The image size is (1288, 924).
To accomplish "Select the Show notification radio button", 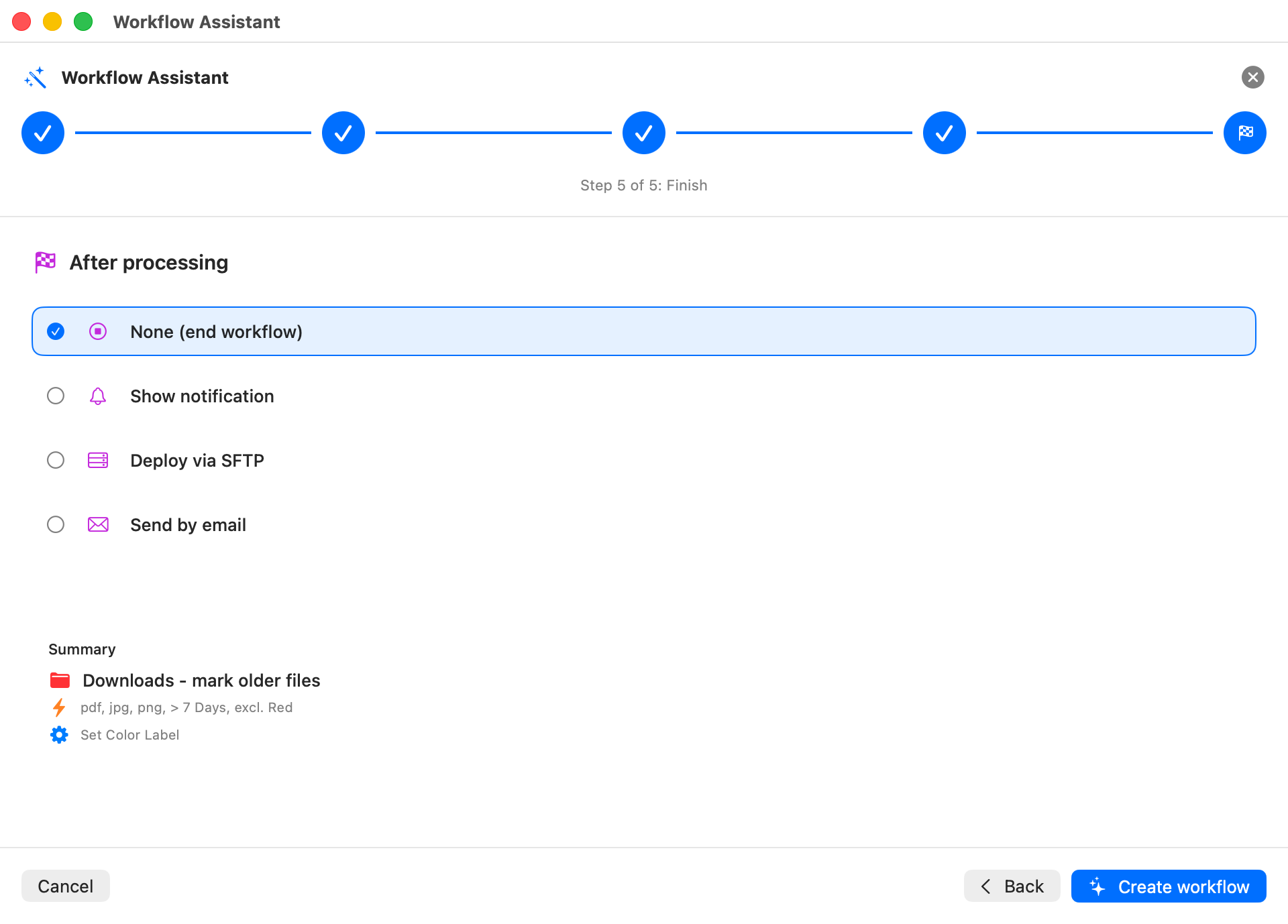I will (x=56, y=396).
